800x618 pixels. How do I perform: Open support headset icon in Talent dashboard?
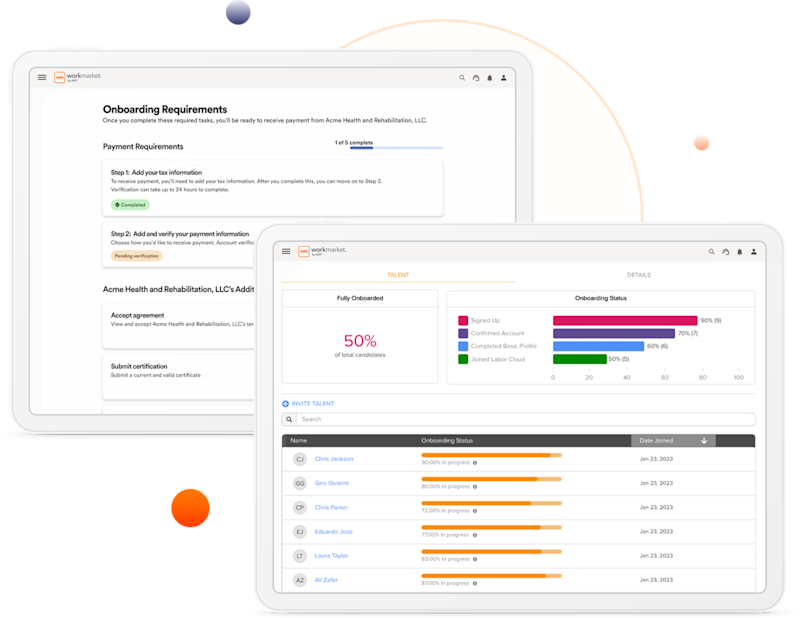(726, 252)
